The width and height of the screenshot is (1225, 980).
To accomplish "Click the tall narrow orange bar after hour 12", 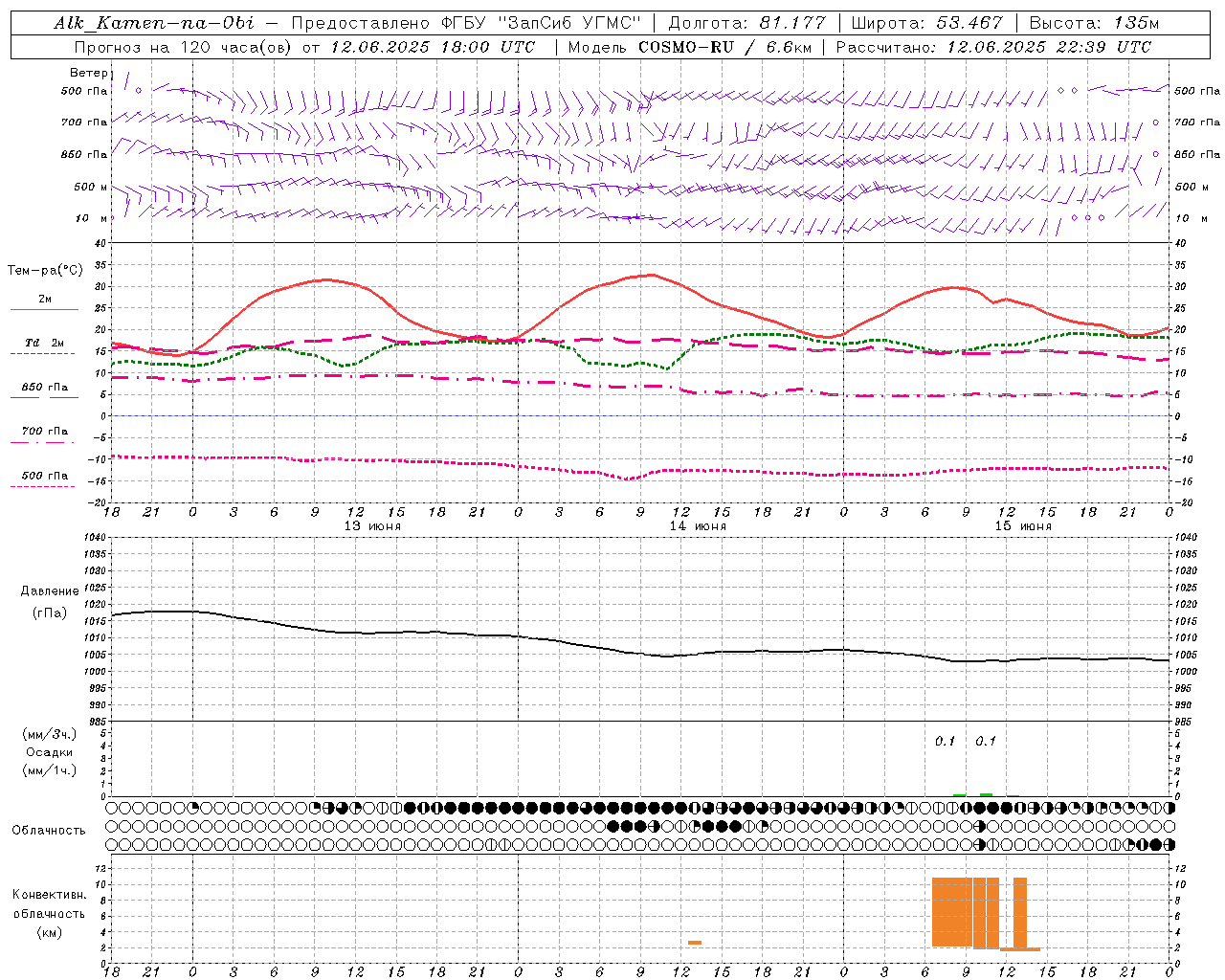I will click(x=1020, y=912).
